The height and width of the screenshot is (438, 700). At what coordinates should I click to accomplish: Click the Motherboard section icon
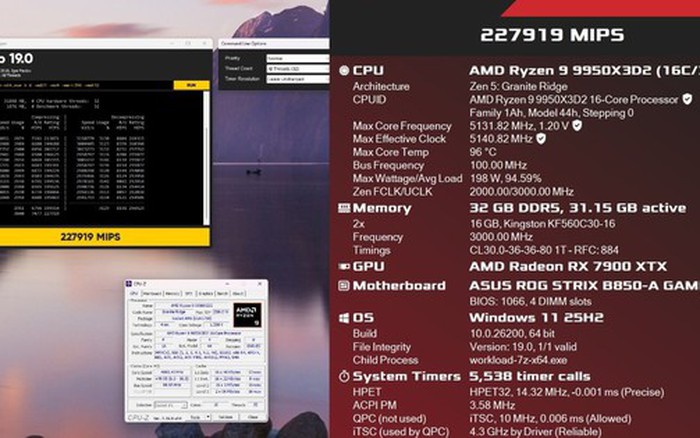pos(345,286)
